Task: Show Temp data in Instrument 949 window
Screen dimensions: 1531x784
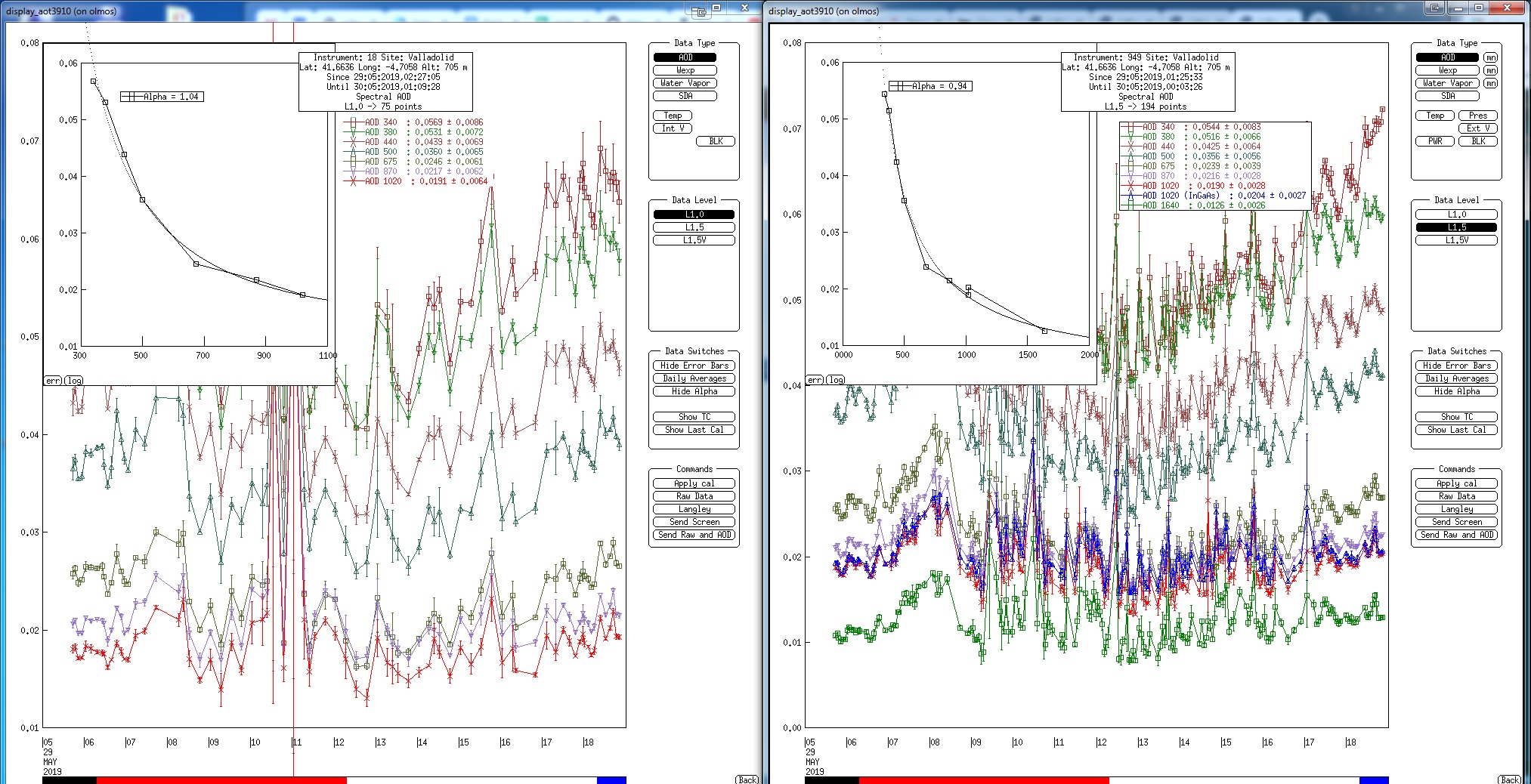Action: 1435,116
